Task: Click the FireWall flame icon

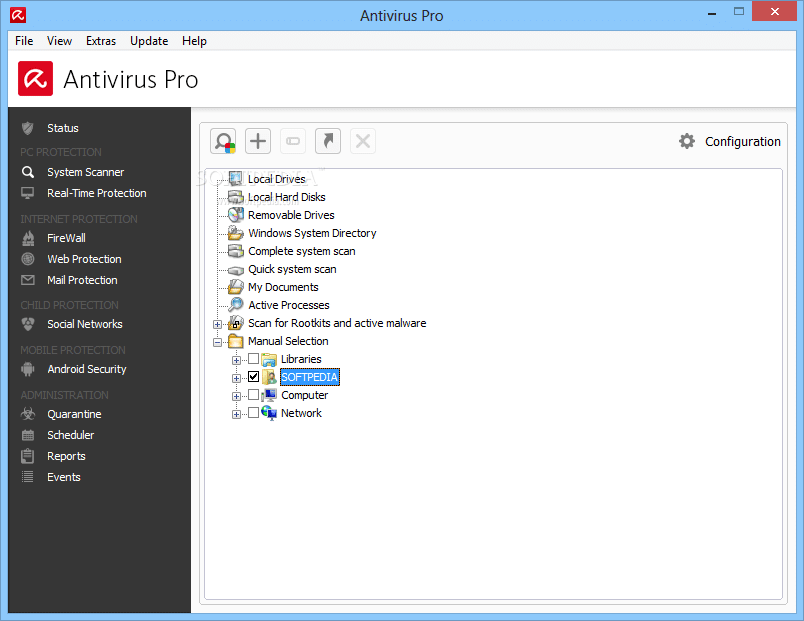Action: [28, 238]
